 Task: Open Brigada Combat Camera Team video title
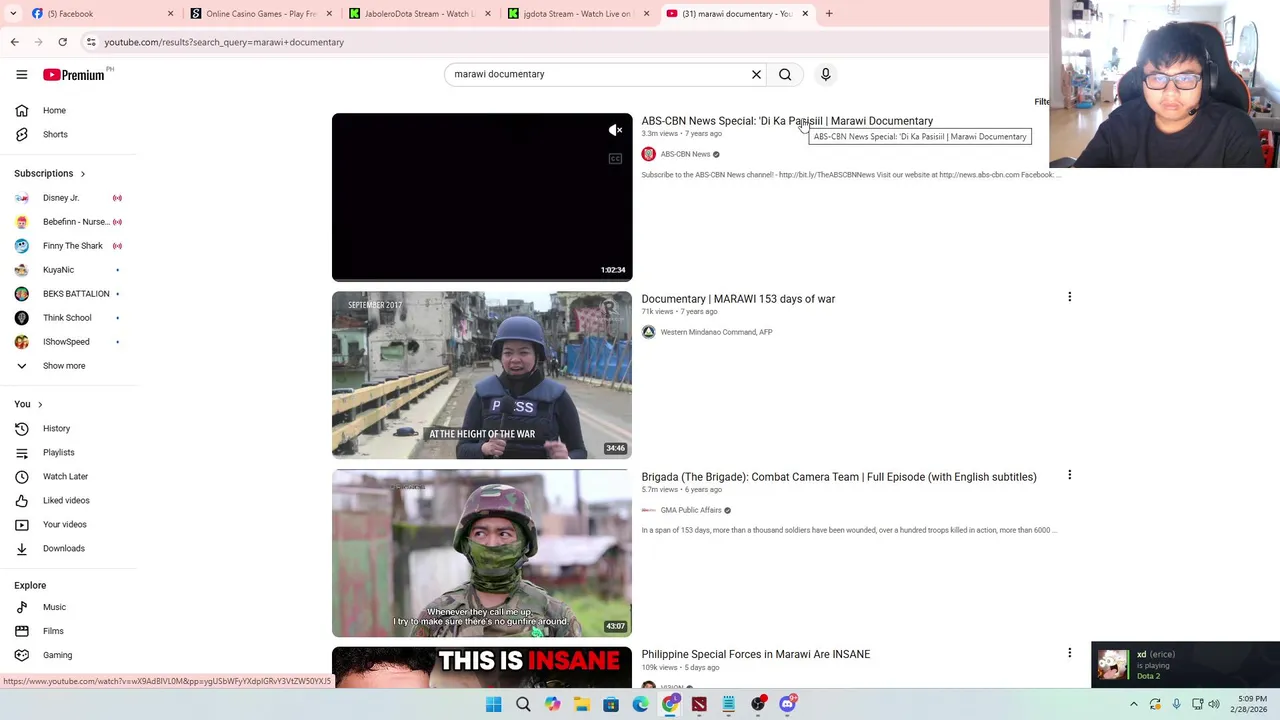coord(839,477)
